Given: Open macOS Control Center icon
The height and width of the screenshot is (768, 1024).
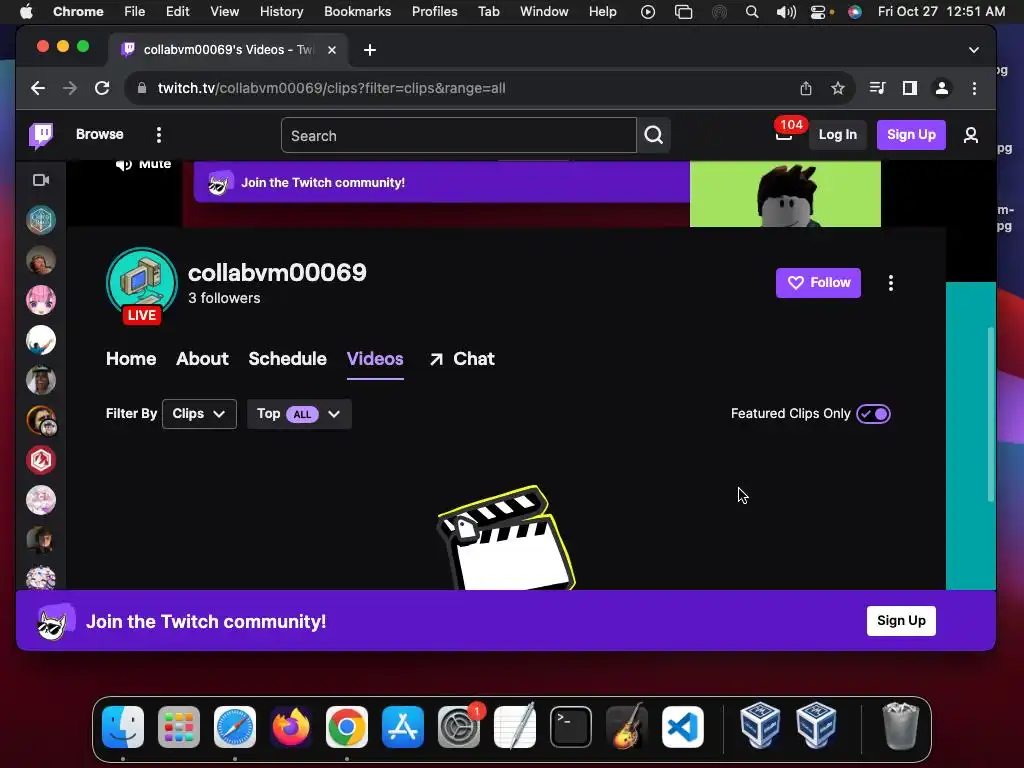Looking at the screenshot, I should [x=820, y=11].
